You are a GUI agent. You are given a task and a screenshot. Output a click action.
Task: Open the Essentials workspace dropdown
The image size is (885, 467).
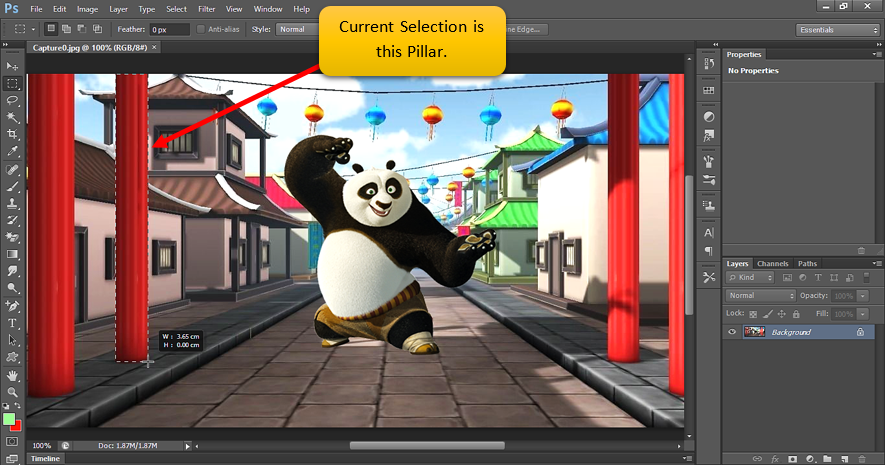[x=838, y=30]
